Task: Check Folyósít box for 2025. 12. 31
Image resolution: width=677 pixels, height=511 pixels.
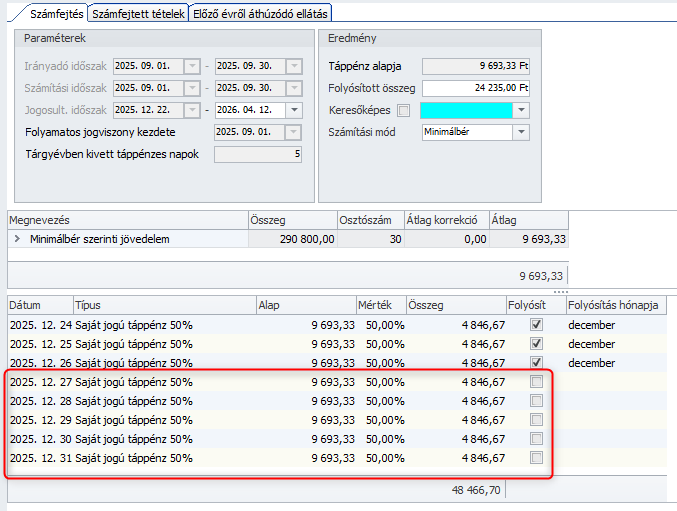Action: pyautogui.click(x=537, y=458)
